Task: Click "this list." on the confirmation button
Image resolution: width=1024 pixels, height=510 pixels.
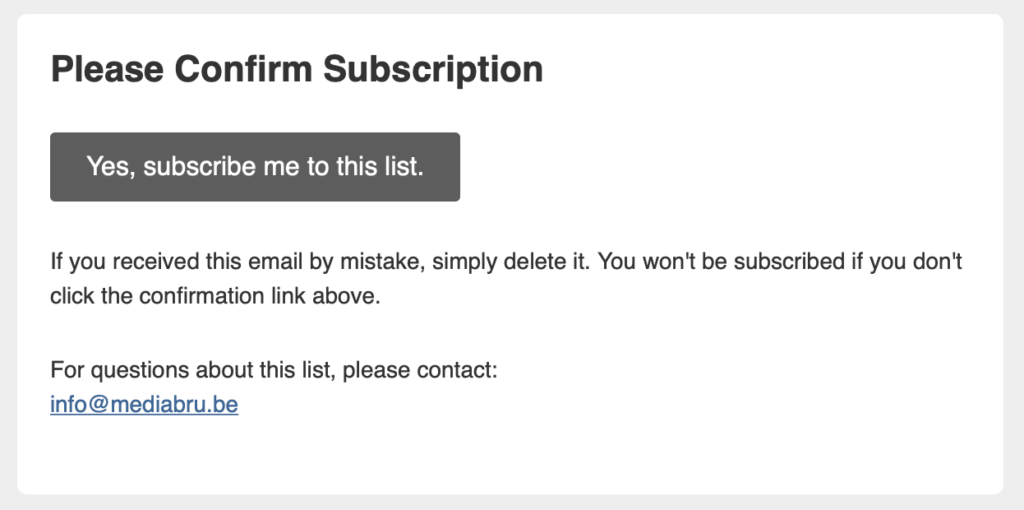Action: click(382, 167)
